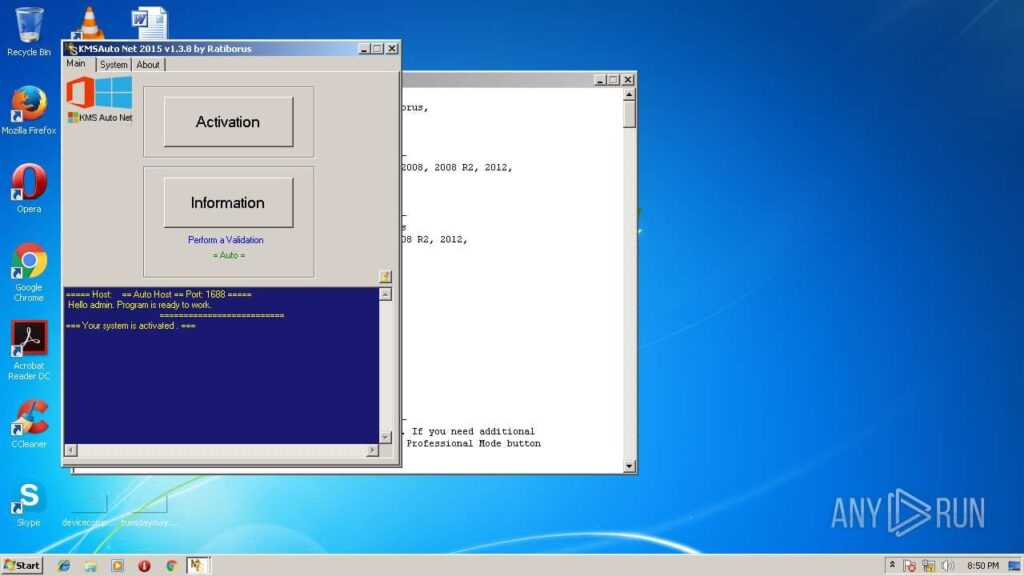Screen dimensions: 1024x576
Task: Click the Information button
Action: (228, 203)
